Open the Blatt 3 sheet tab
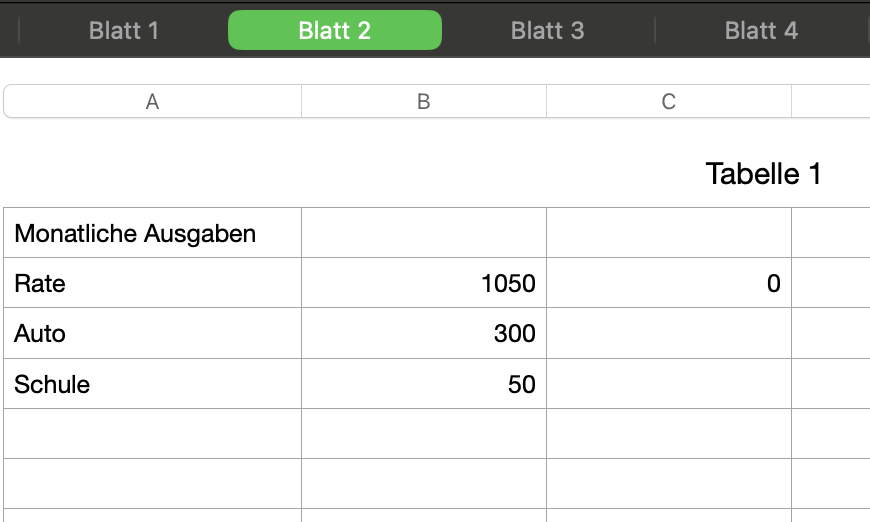This screenshot has height=522, width=870. pos(547,30)
